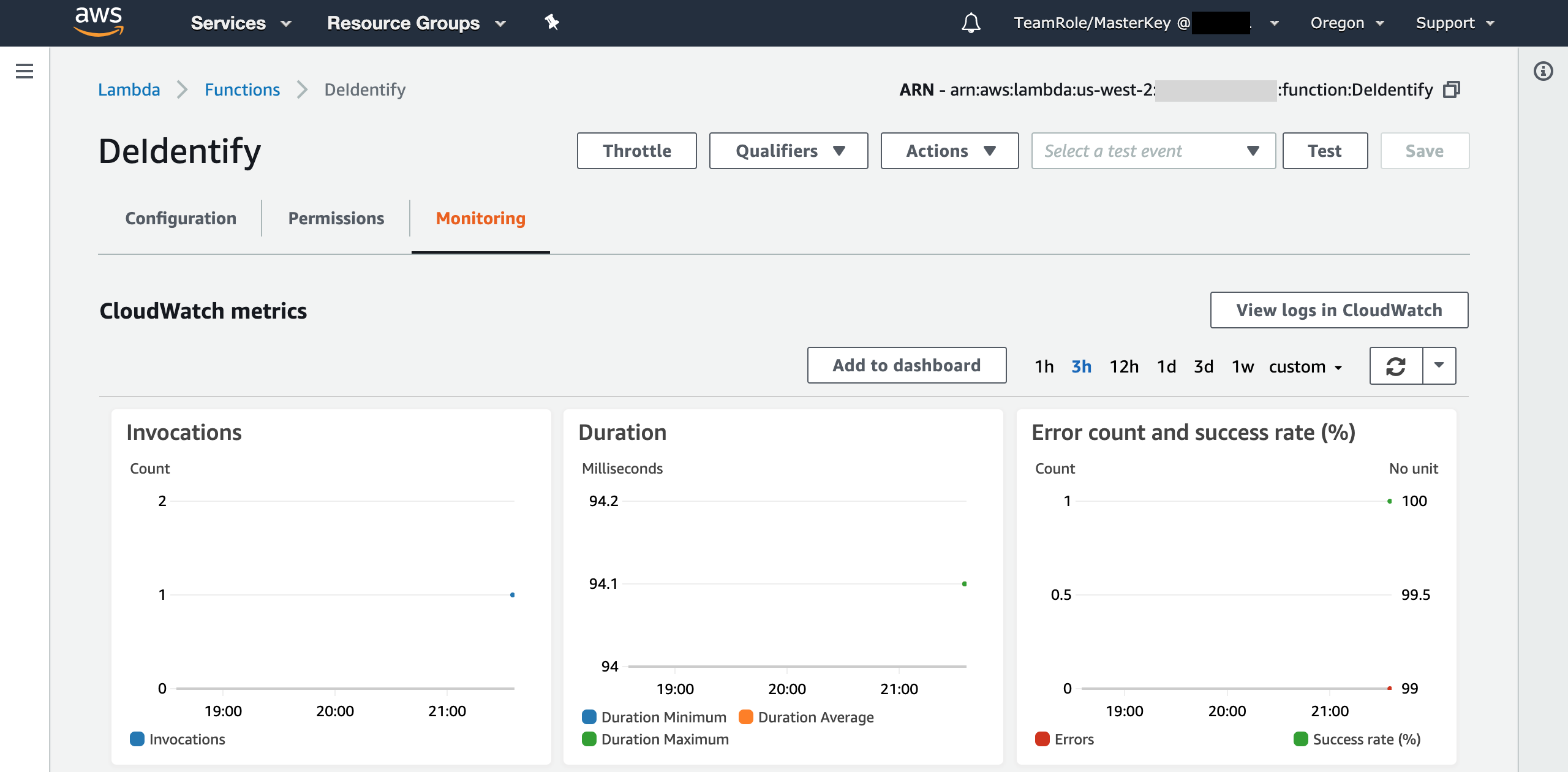Click Add to dashboard button

coord(907,365)
